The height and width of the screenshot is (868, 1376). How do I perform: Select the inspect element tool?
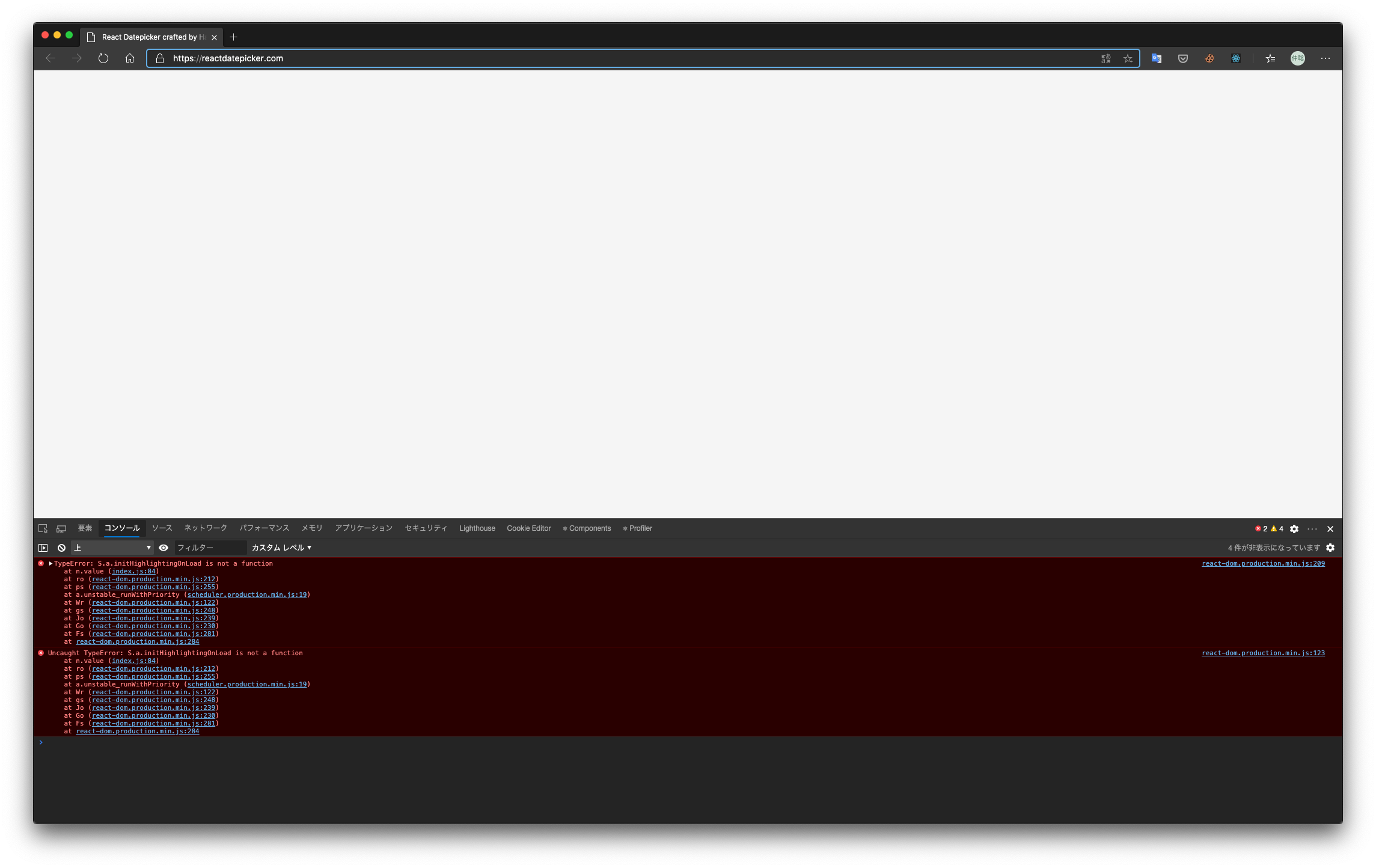43,528
